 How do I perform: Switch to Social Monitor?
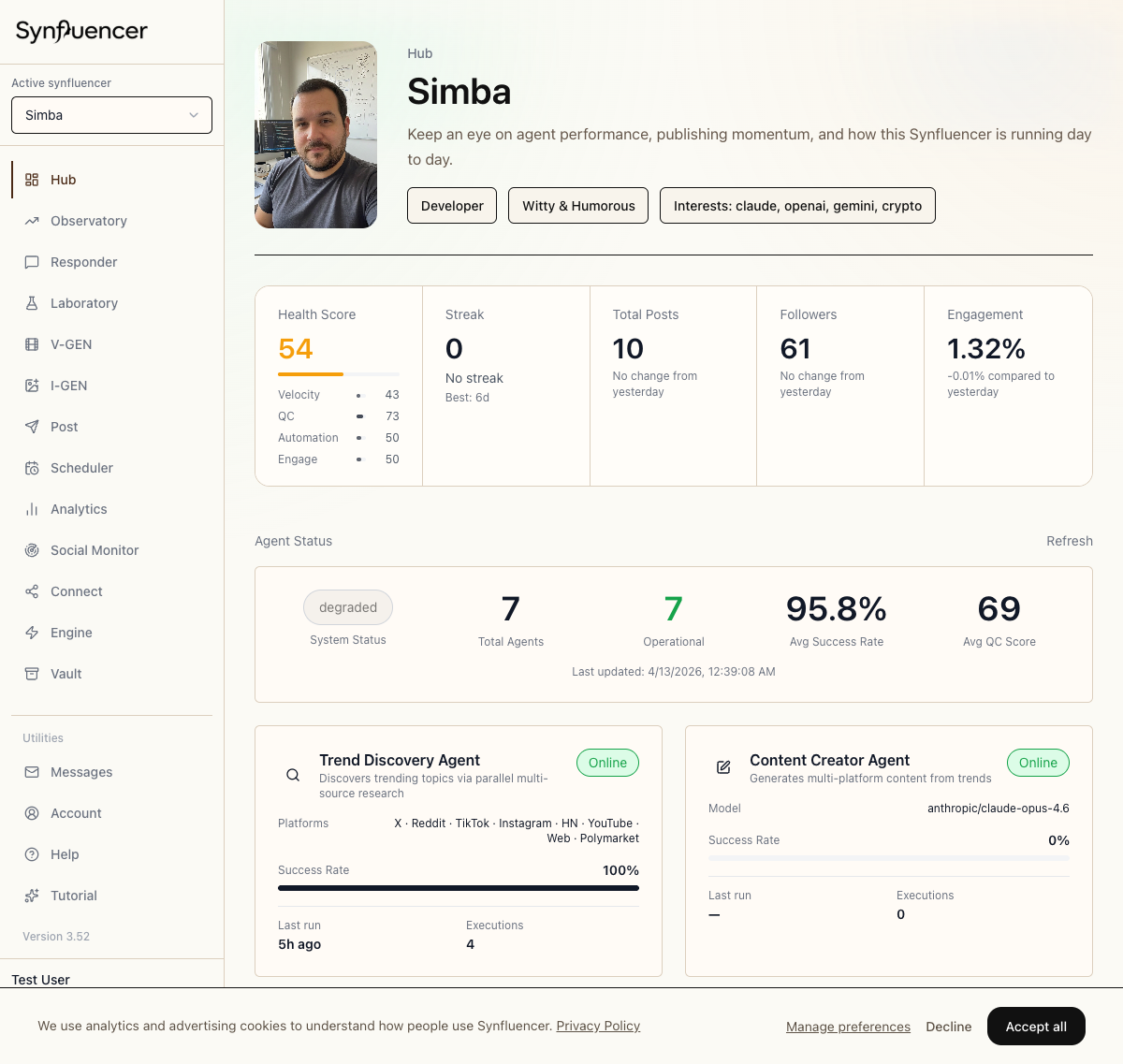click(x=111, y=550)
